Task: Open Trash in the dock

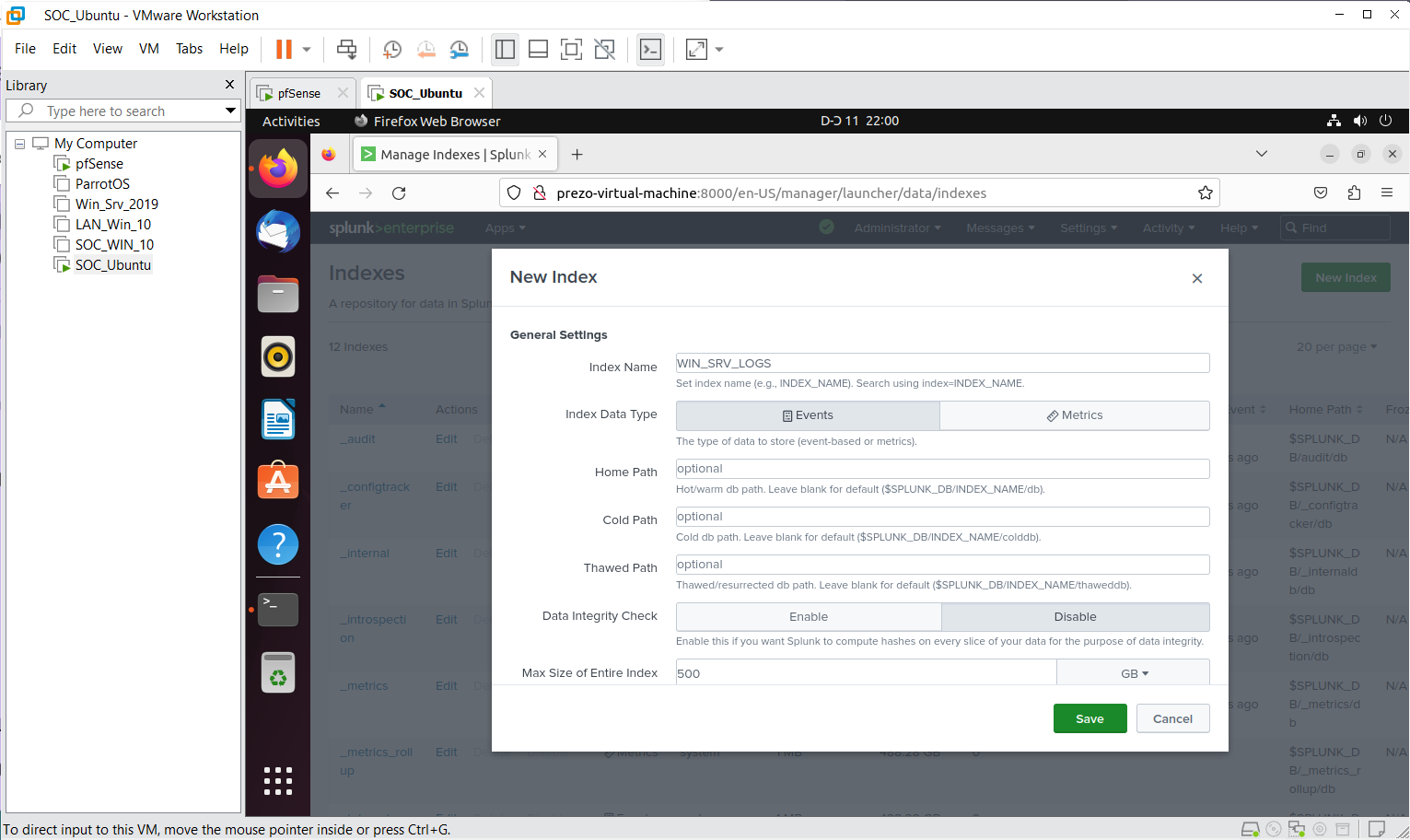Action: (278, 672)
